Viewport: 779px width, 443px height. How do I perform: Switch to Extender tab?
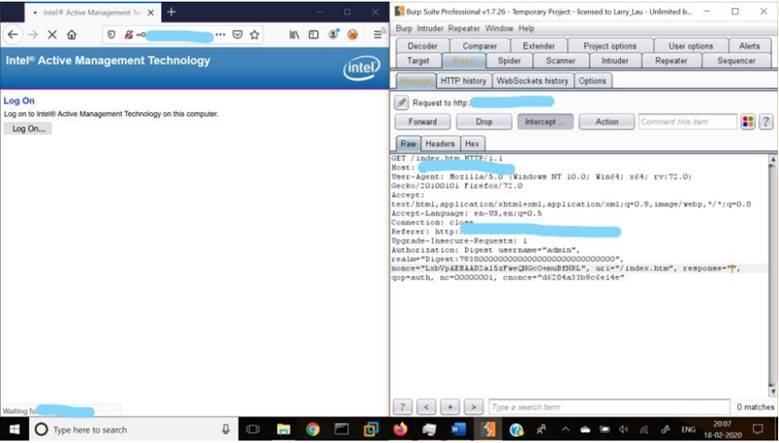click(539, 46)
